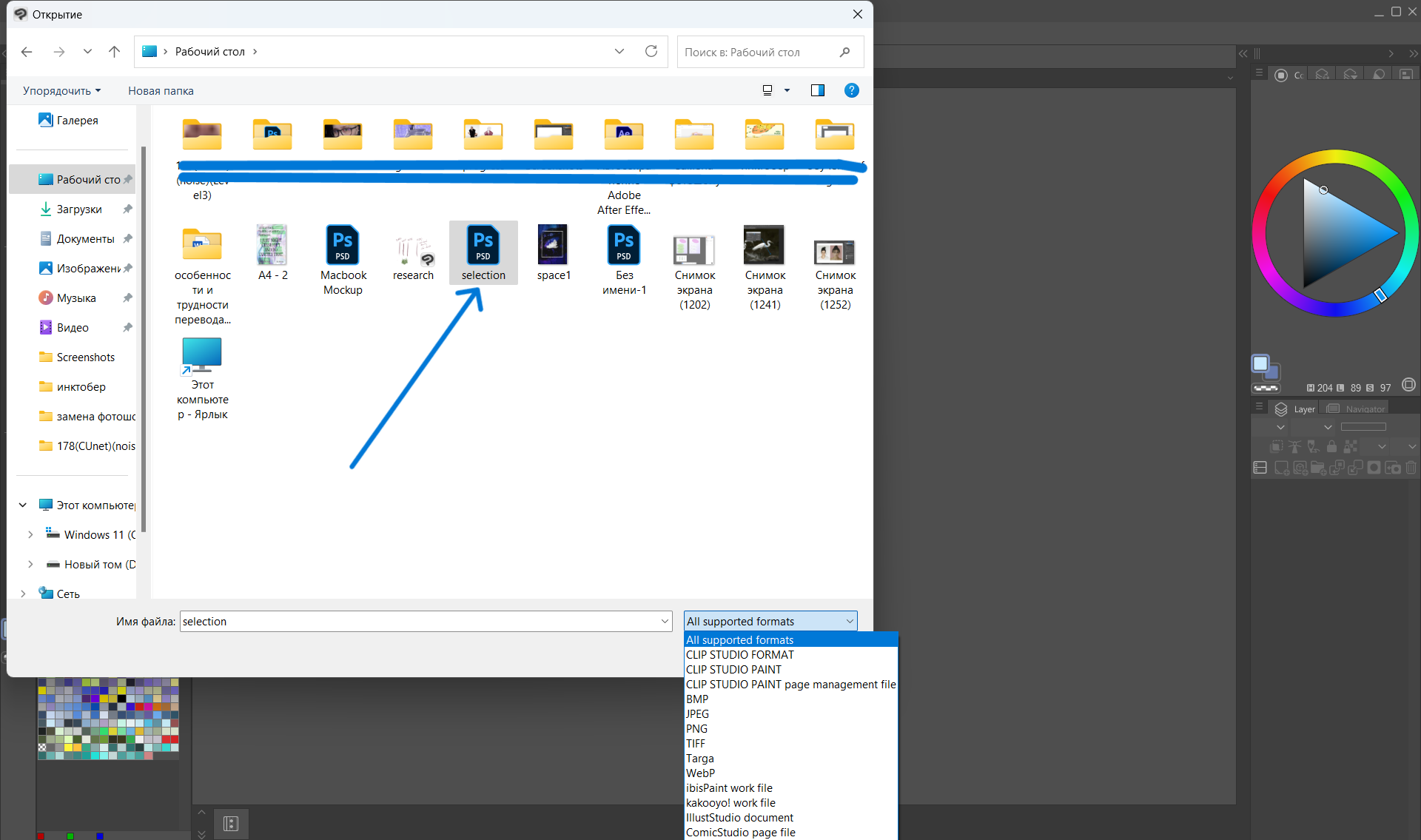Toggle the preview pane button
The height and width of the screenshot is (840, 1421).
click(x=818, y=90)
